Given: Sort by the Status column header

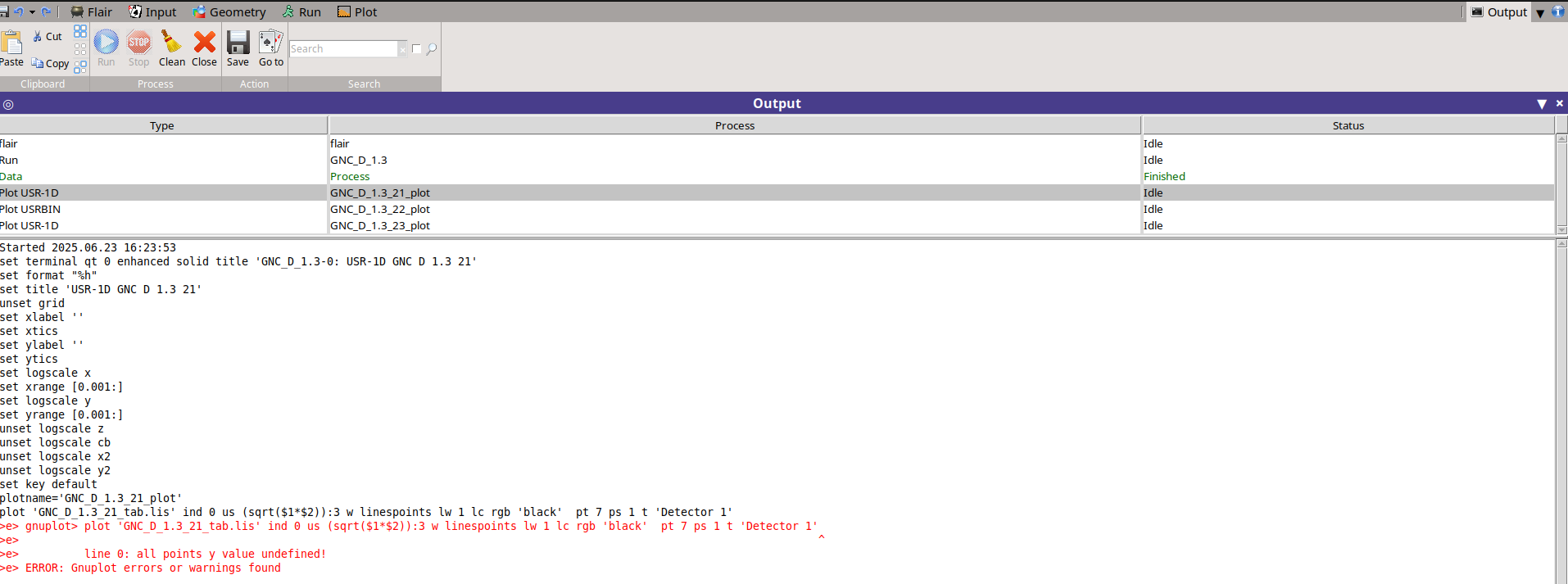Looking at the screenshot, I should pos(1348,125).
